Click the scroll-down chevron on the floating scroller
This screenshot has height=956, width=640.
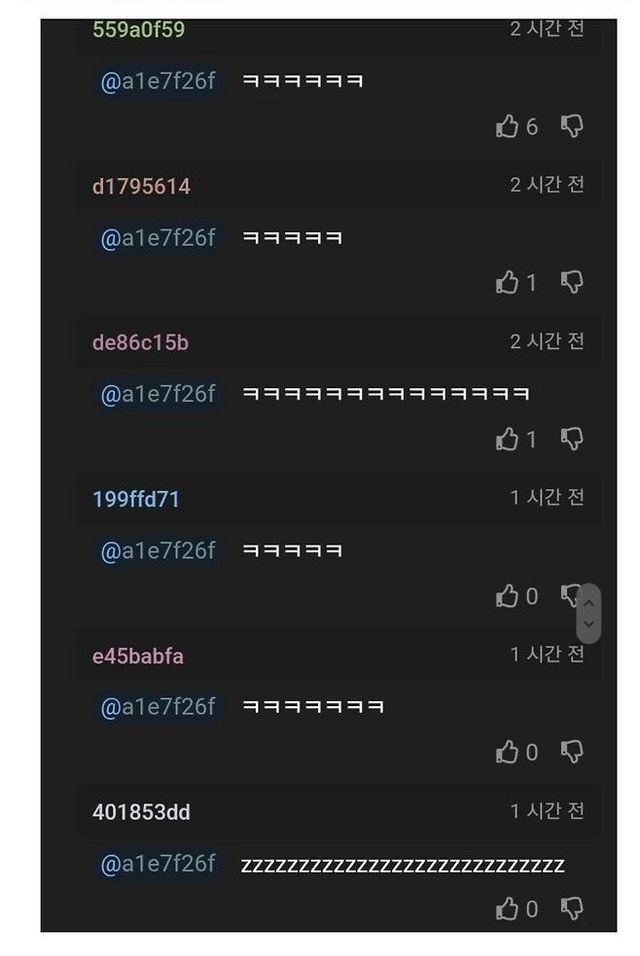[x=589, y=624]
